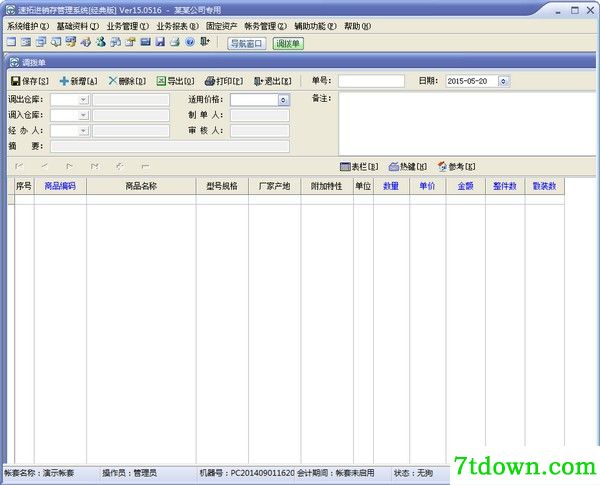Open the 业务报表 menu
The height and width of the screenshot is (485, 600).
tap(178, 26)
